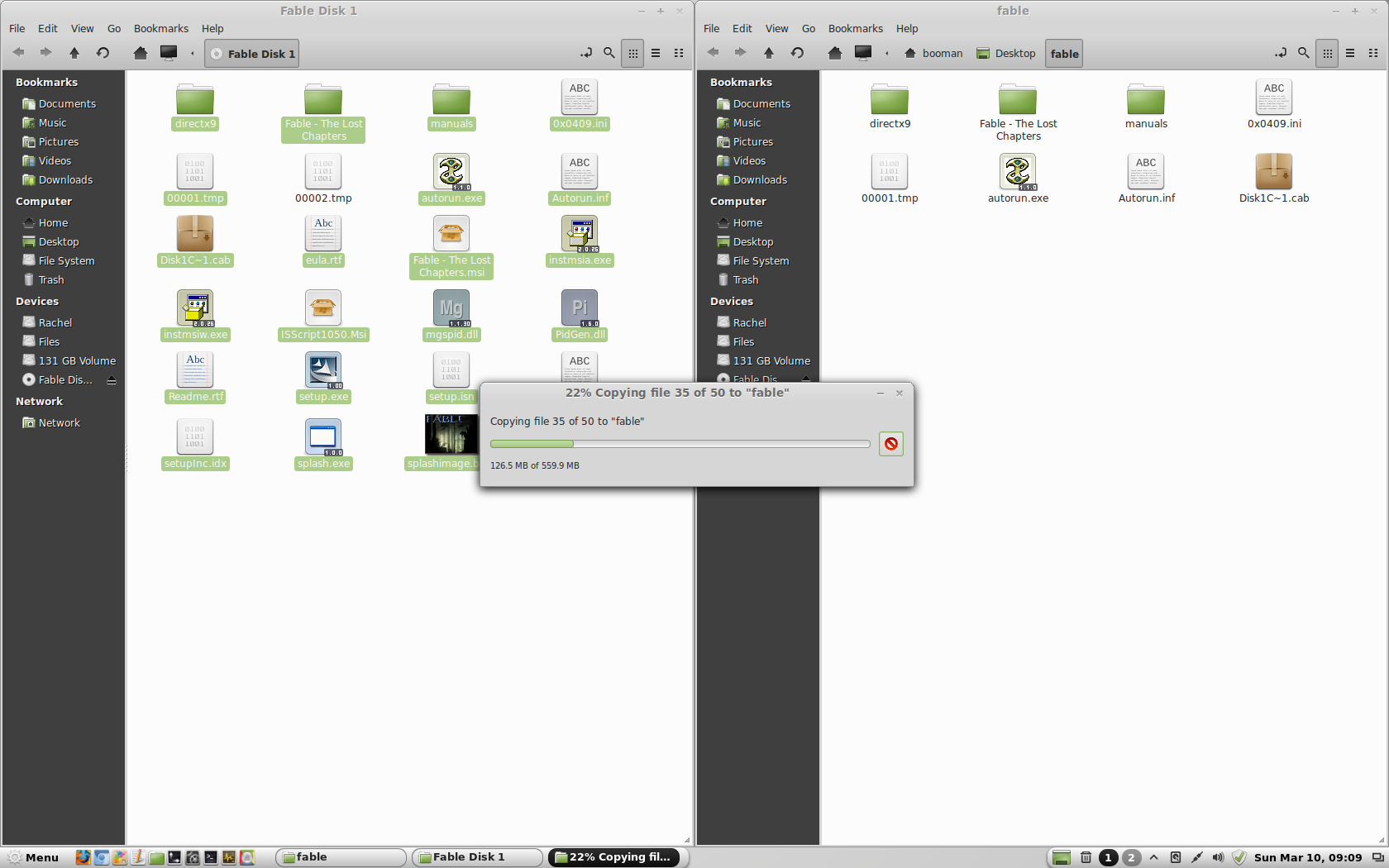Switch fable window to compact view
The image size is (1389, 868).
(1373, 53)
